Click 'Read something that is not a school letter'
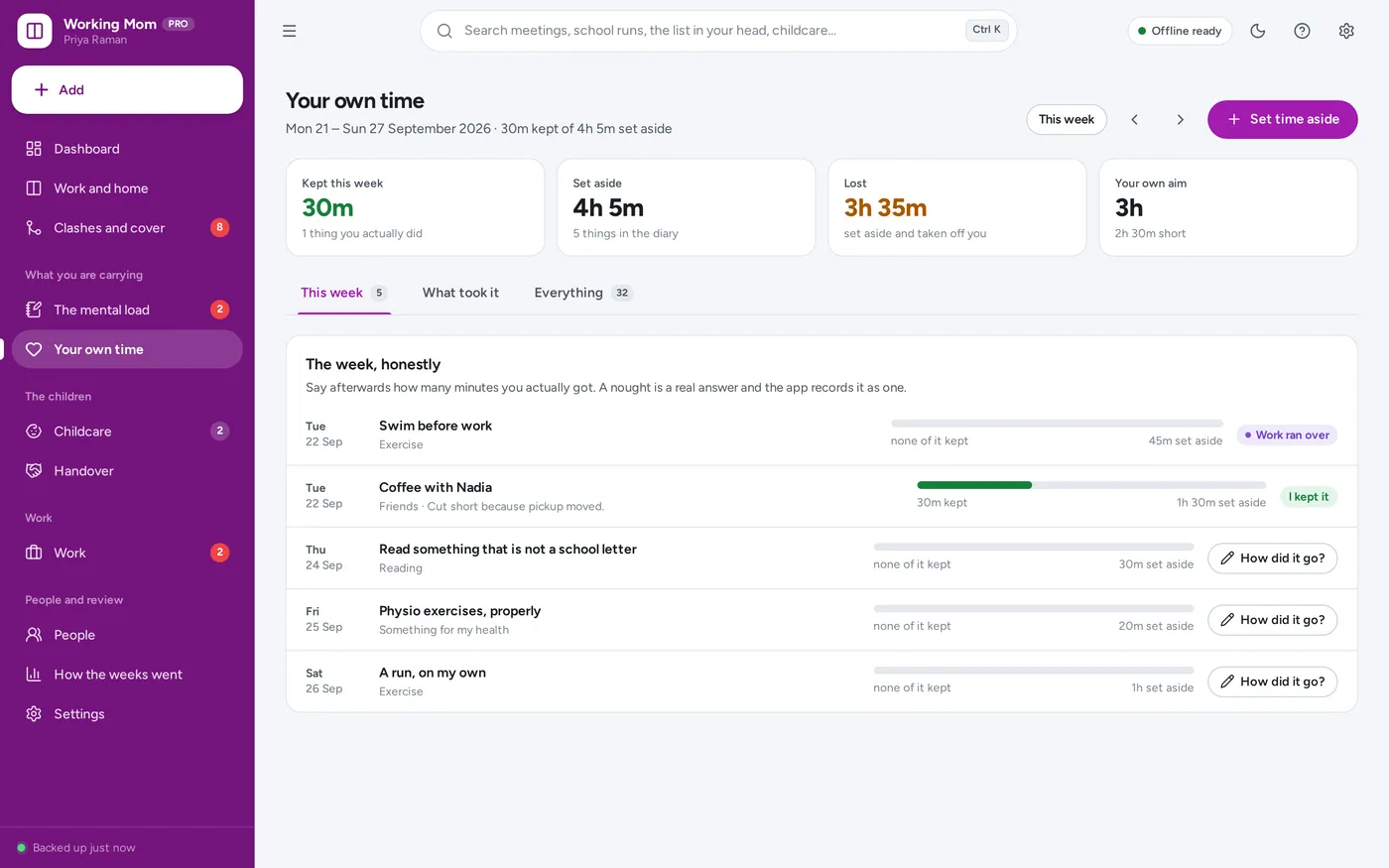Viewport: 1389px width, 868px height. (508, 549)
